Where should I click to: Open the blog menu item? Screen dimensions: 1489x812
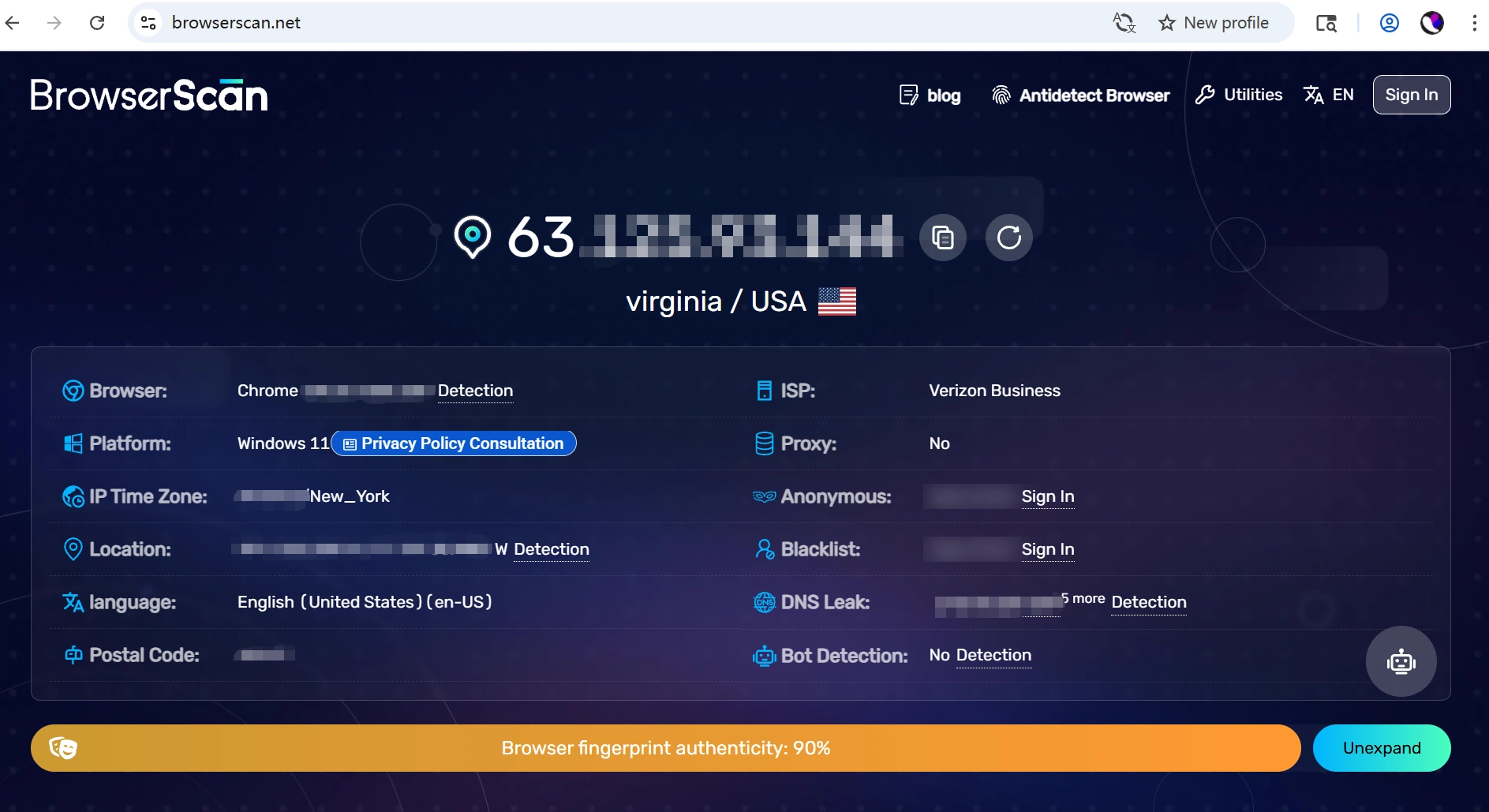[930, 95]
